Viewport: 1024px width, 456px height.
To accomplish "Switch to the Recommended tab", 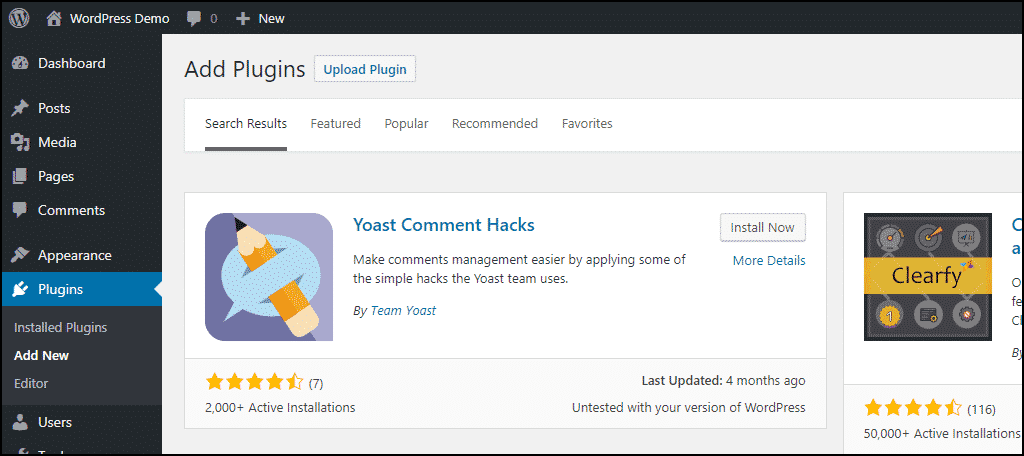I will tap(495, 123).
